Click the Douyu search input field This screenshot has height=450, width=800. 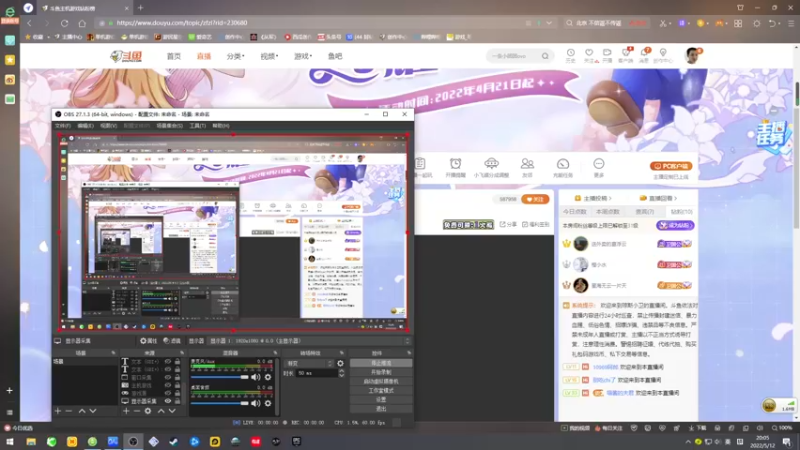tap(514, 56)
